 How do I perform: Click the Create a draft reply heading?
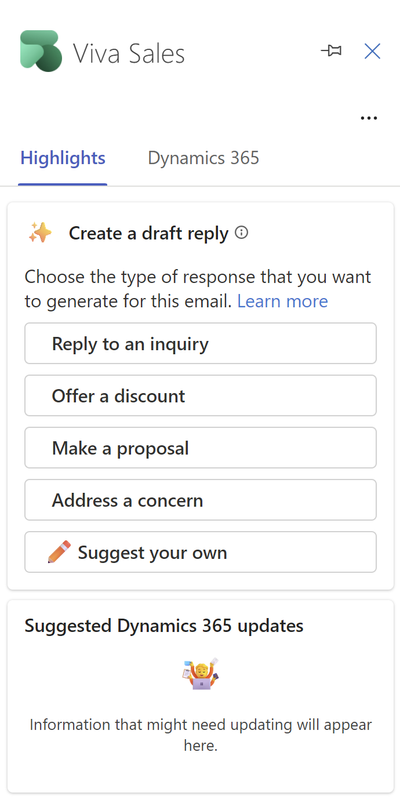click(148, 233)
